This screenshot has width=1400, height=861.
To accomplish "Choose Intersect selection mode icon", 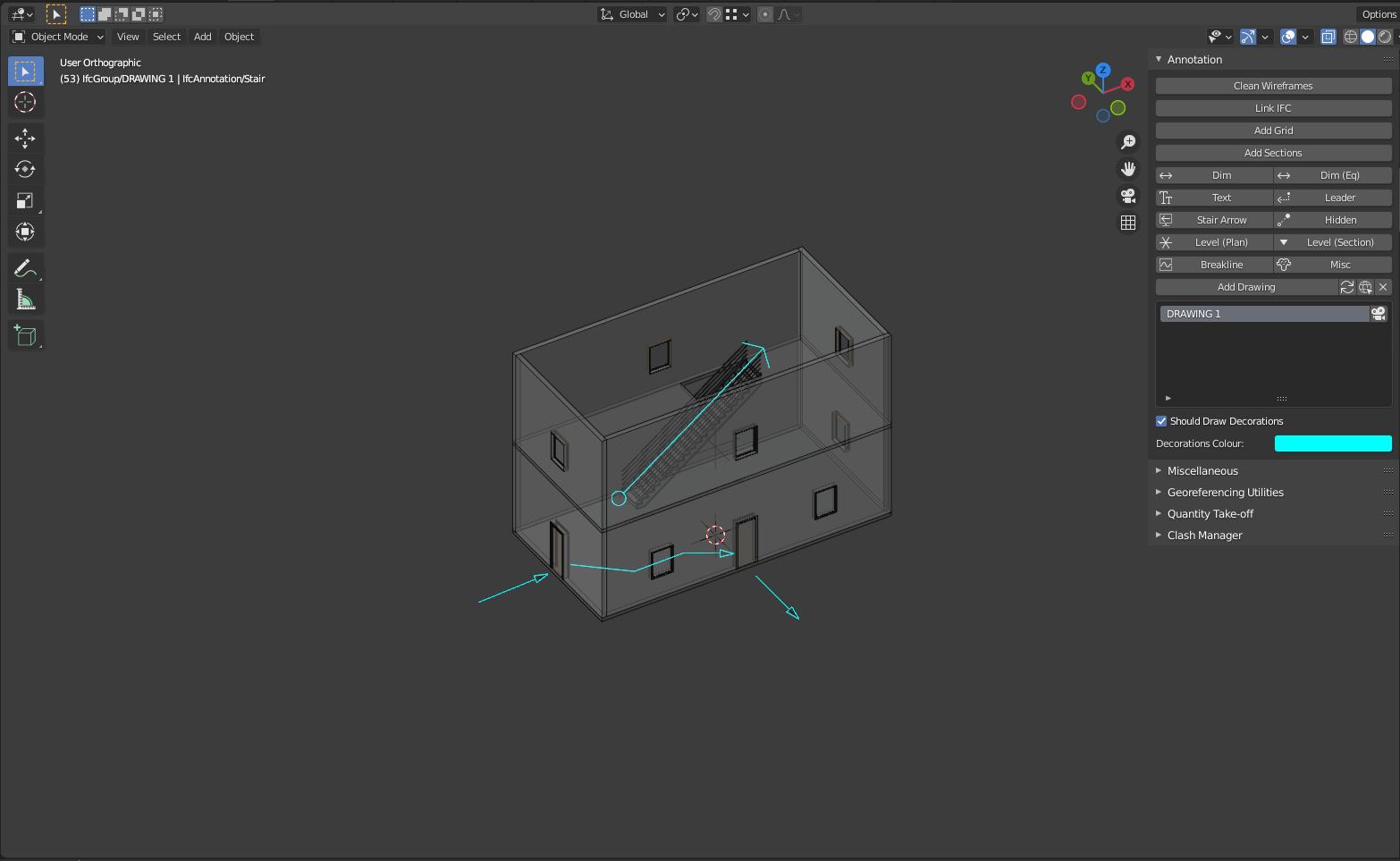I will coord(156,14).
